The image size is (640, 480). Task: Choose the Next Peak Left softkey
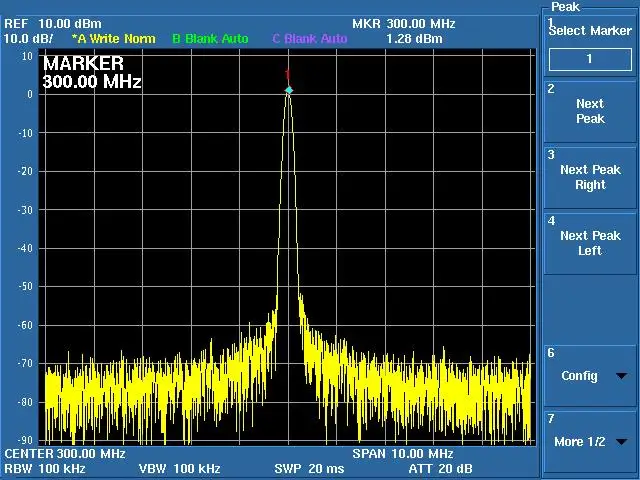pyautogui.click(x=590, y=243)
